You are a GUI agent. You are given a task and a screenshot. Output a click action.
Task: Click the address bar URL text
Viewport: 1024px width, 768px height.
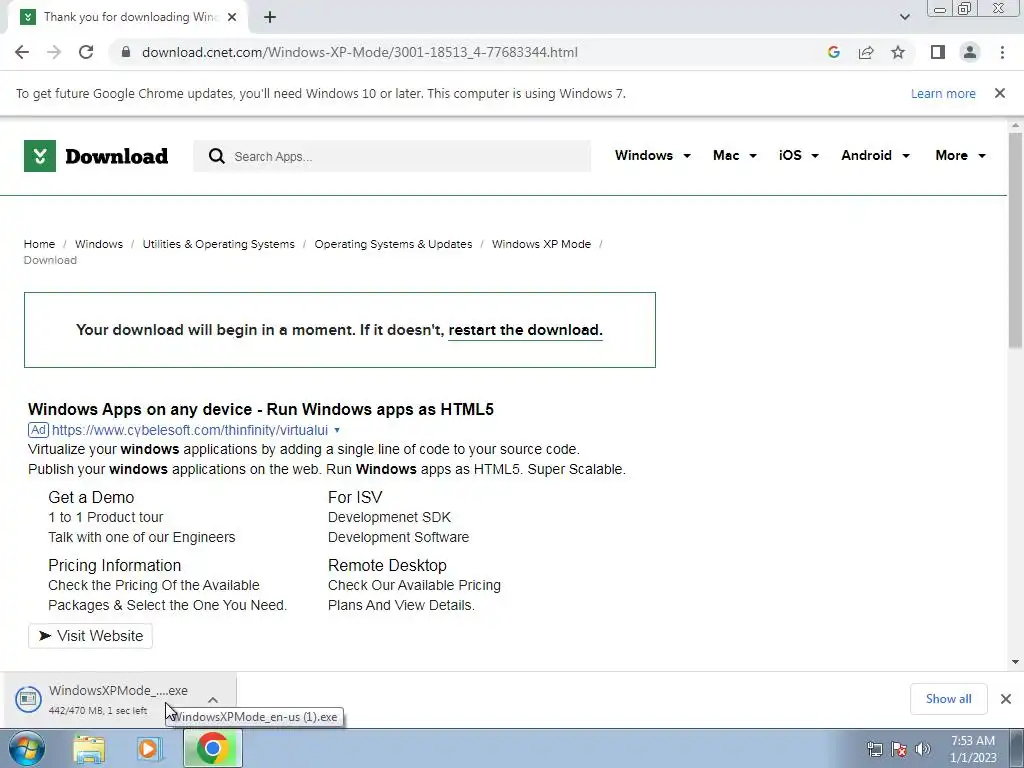coord(359,52)
